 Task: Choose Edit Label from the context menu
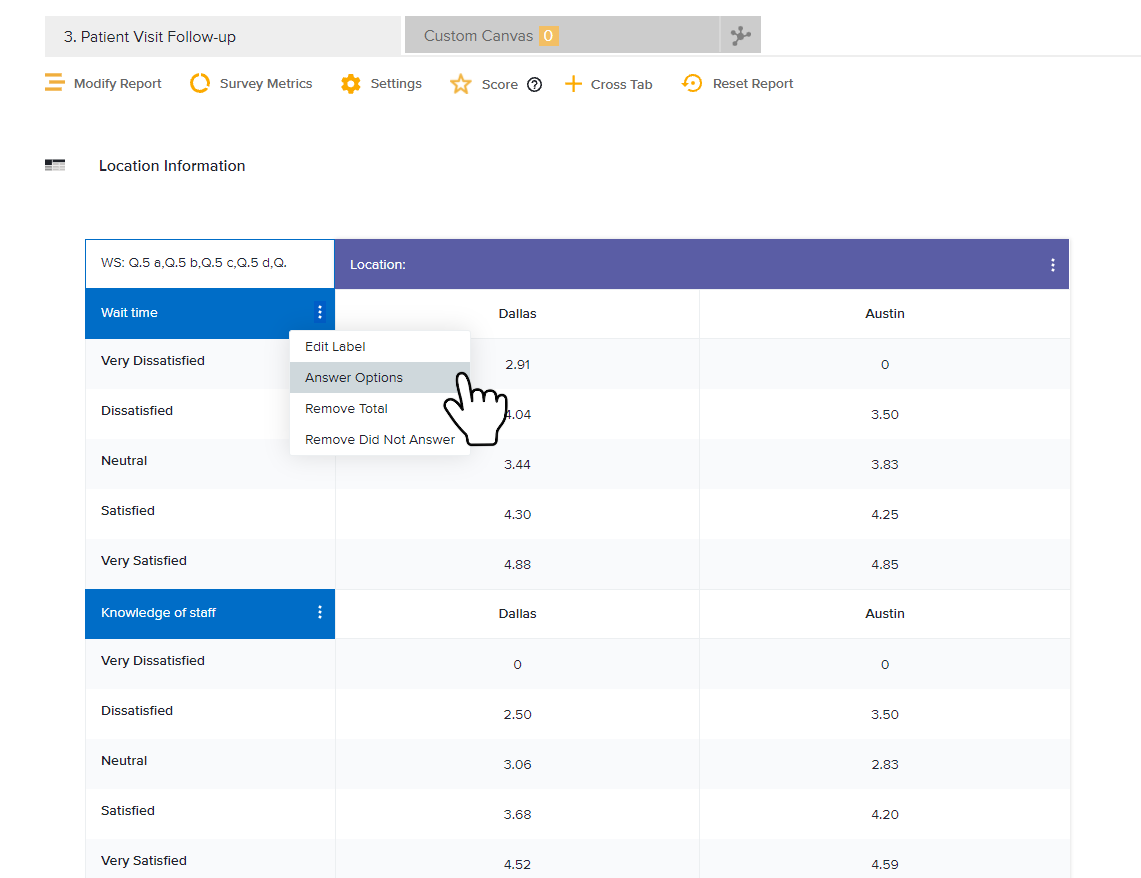pos(335,347)
